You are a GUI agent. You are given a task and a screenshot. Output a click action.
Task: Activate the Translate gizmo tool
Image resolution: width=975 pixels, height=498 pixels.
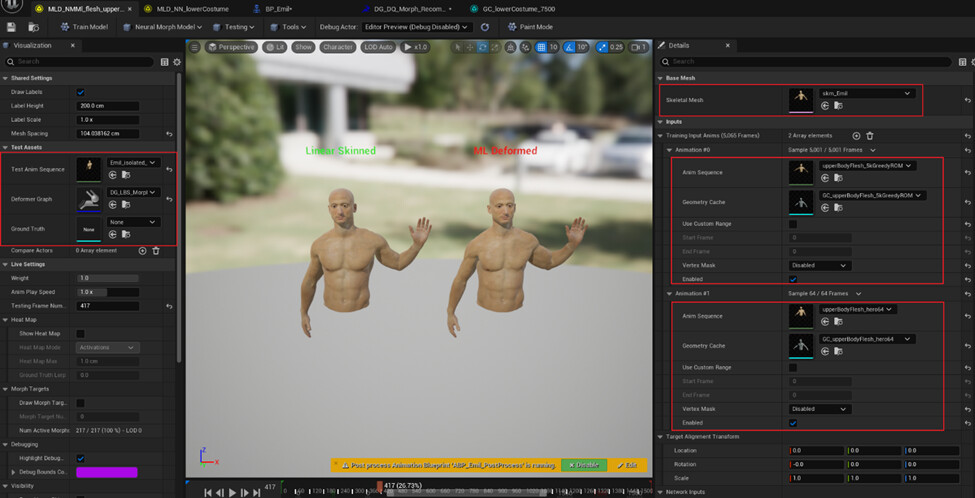470,47
